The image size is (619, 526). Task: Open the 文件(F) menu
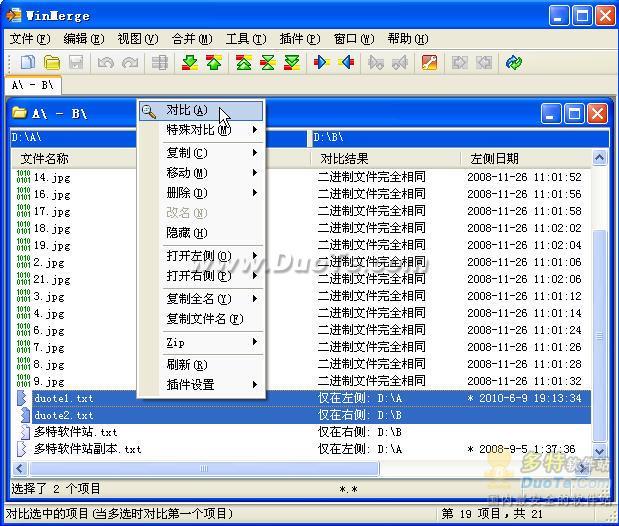(30, 39)
